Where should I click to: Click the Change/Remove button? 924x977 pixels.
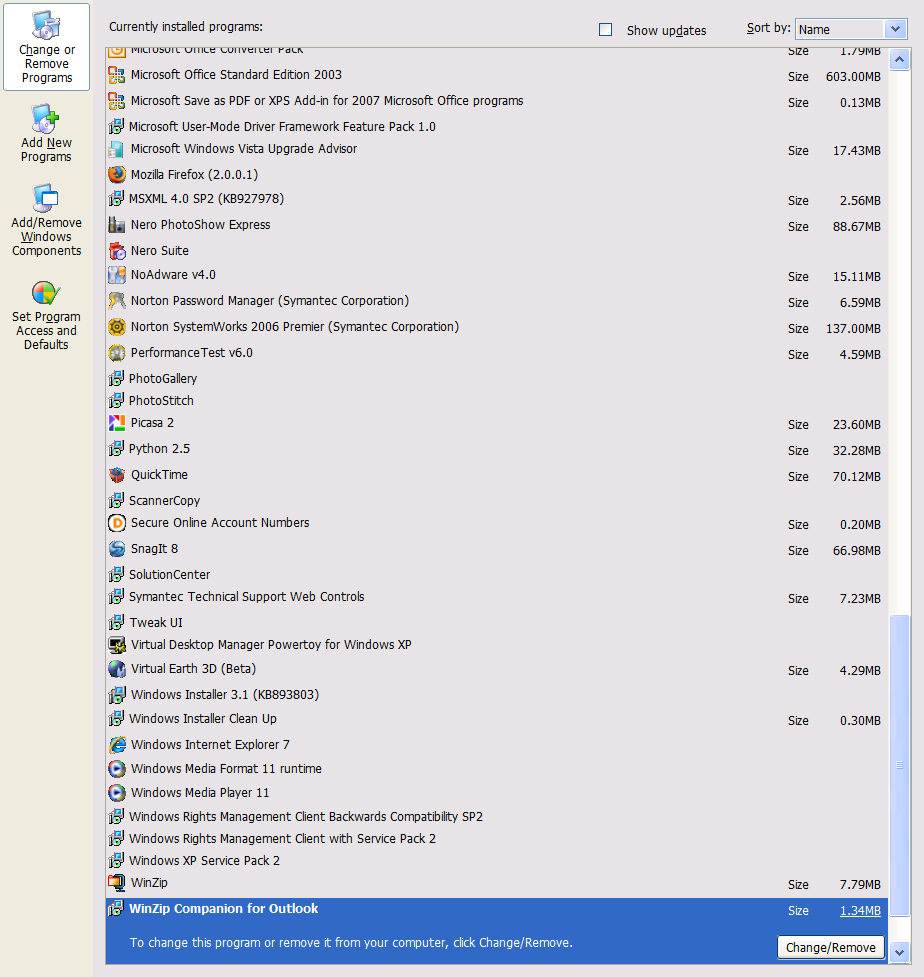pyautogui.click(x=831, y=947)
